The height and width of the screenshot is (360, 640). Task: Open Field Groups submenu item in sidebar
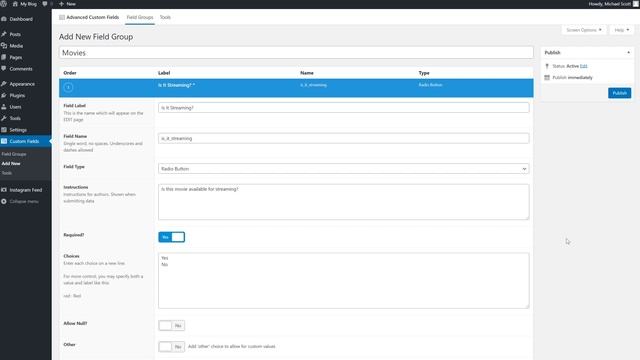pyautogui.click(x=14, y=154)
